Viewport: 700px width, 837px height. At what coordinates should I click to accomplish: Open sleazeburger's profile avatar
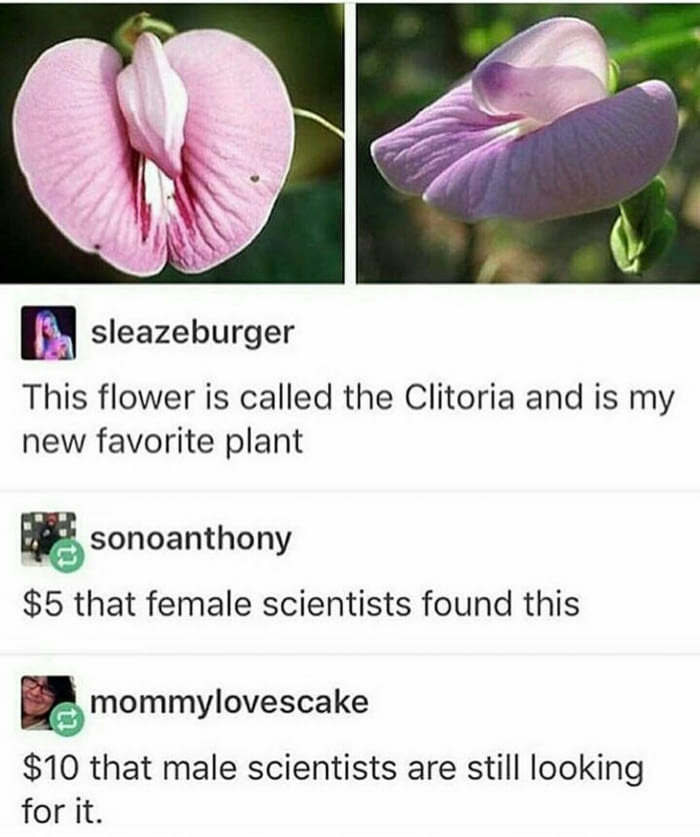[48, 333]
